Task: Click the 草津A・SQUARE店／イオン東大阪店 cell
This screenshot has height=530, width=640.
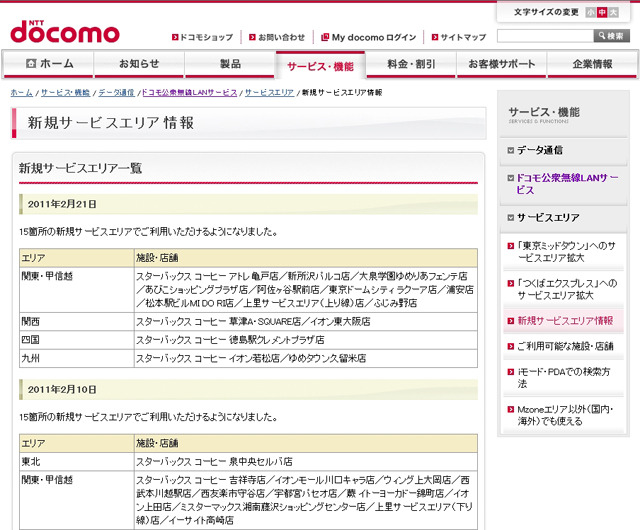Action: coord(306,322)
